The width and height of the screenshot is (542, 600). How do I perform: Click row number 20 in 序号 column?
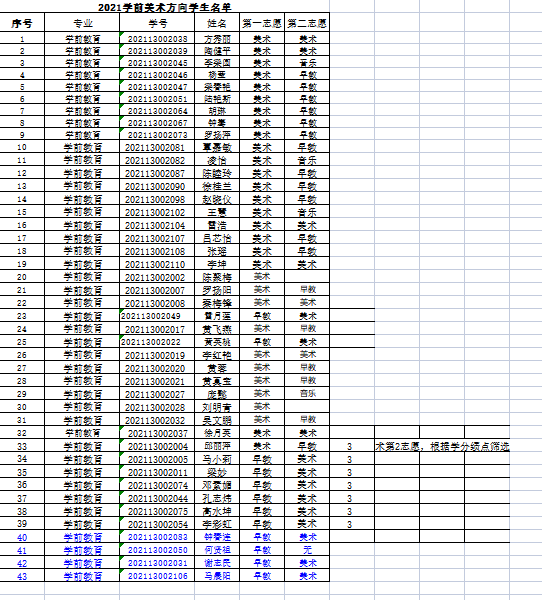(22, 277)
